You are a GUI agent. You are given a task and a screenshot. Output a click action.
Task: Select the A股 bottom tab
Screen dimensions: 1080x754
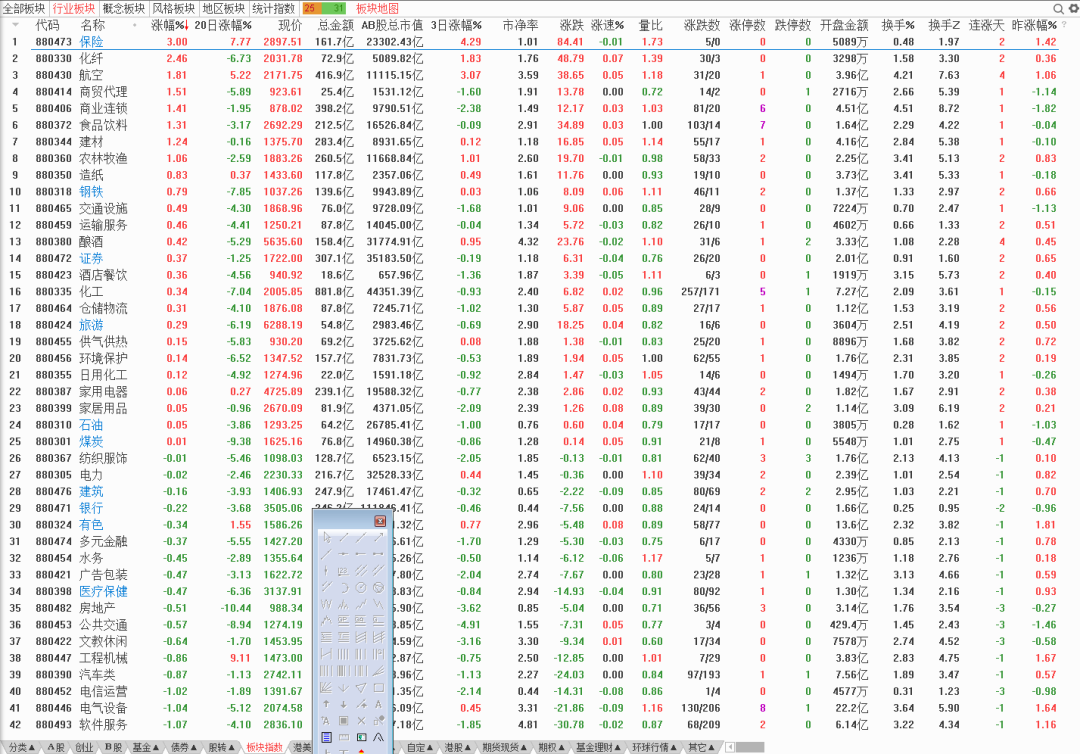coord(56,747)
